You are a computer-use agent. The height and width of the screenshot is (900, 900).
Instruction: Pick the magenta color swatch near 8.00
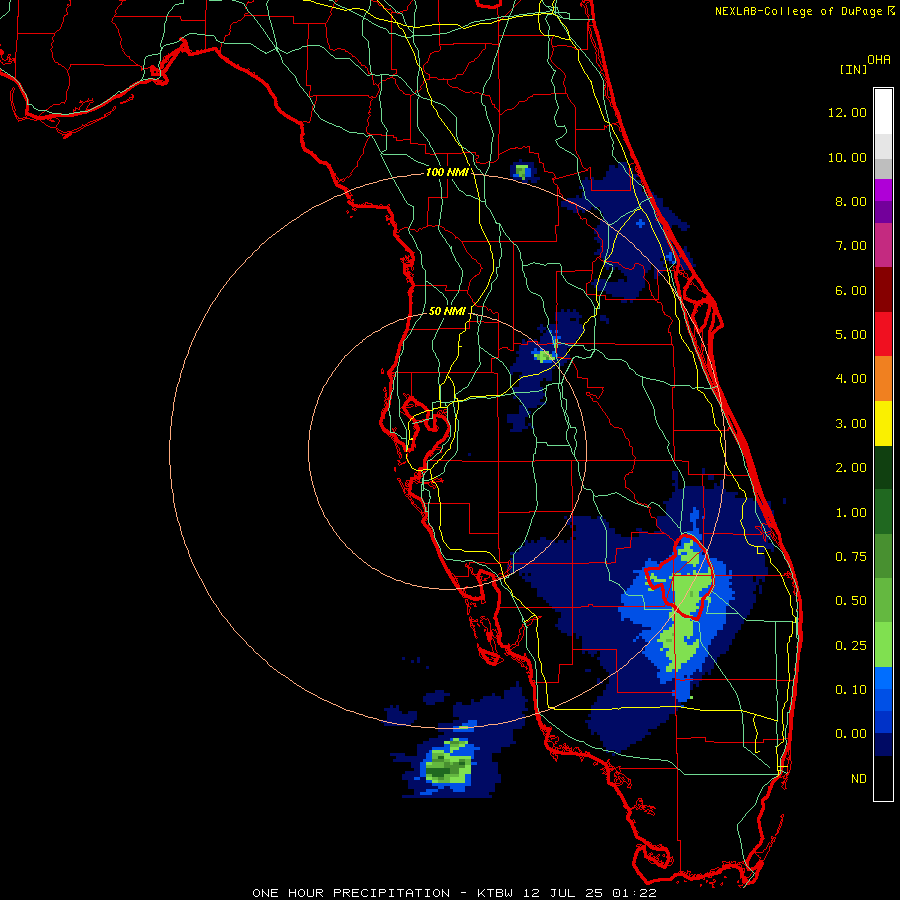(x=883, y=190)
